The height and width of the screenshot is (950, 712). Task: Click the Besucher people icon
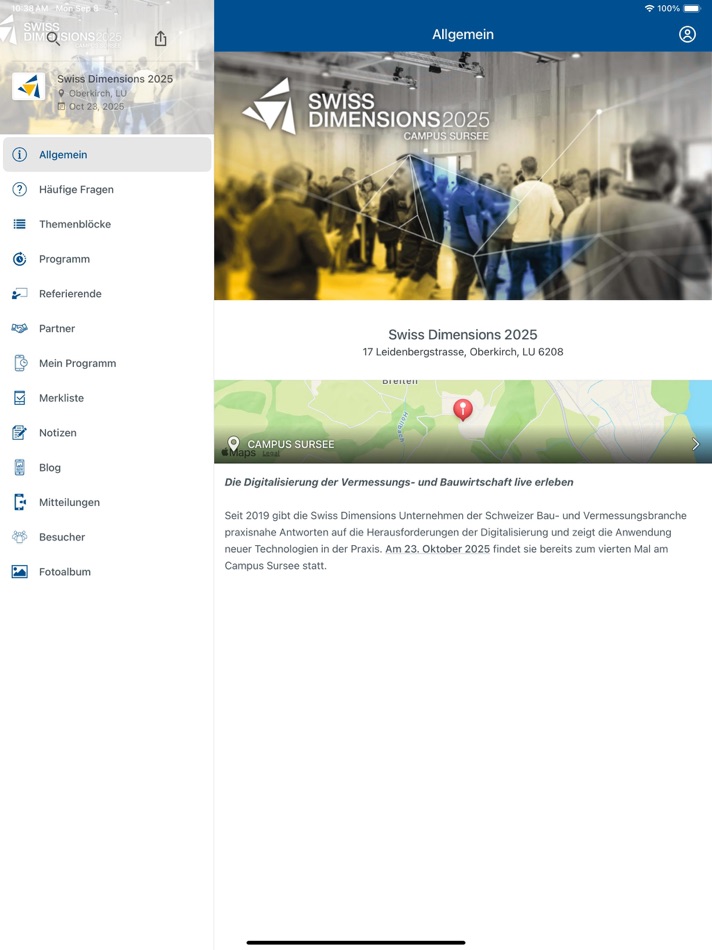tap(20, 537)
